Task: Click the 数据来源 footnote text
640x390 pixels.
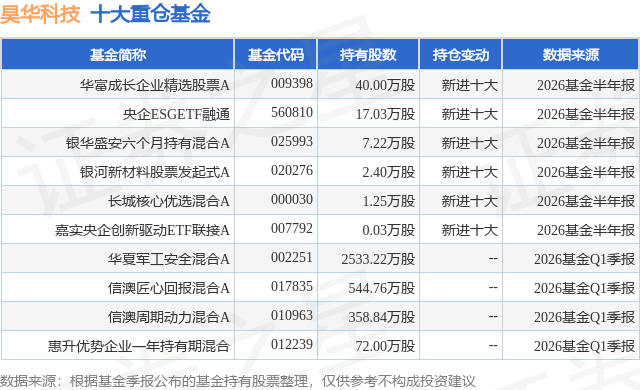Action: [238, 381]
